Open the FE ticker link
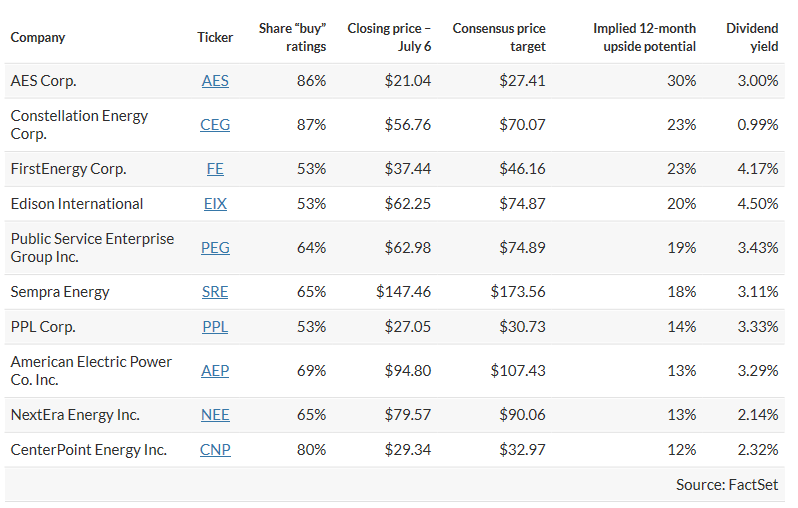Image resolution: width=798 pixels, height=508 pixels. pyautogui.click(x=215, y=169)
